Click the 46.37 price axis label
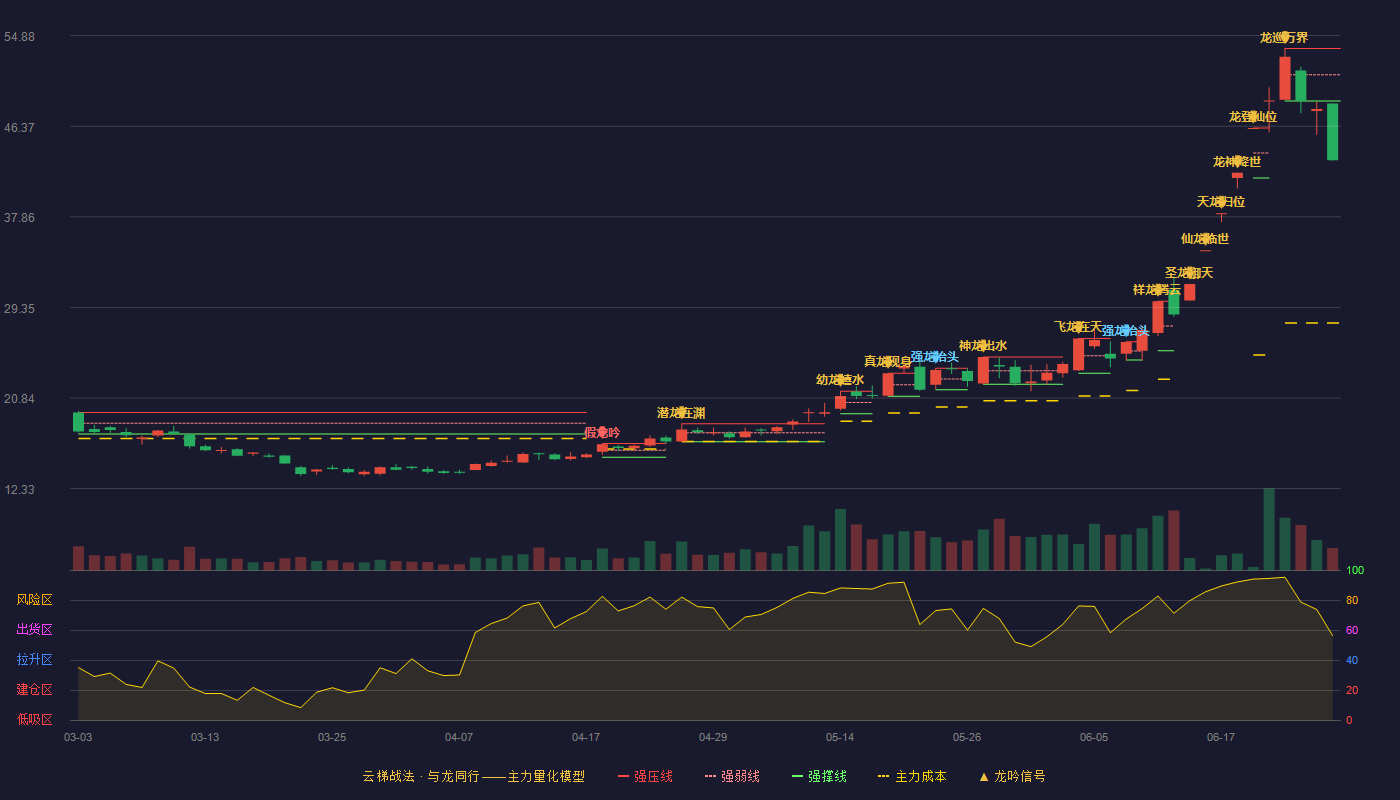This screenshot has width=1400, height=800. pos(19,128)
